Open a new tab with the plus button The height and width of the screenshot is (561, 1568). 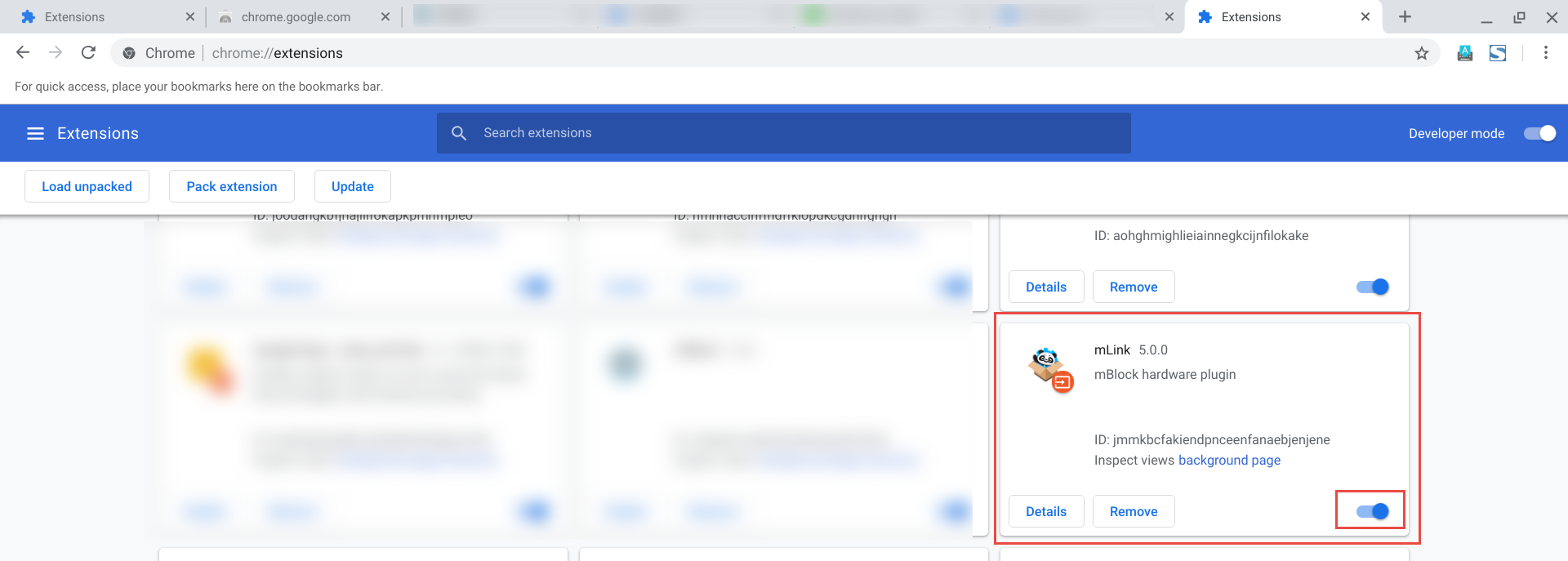point(1405,16)
